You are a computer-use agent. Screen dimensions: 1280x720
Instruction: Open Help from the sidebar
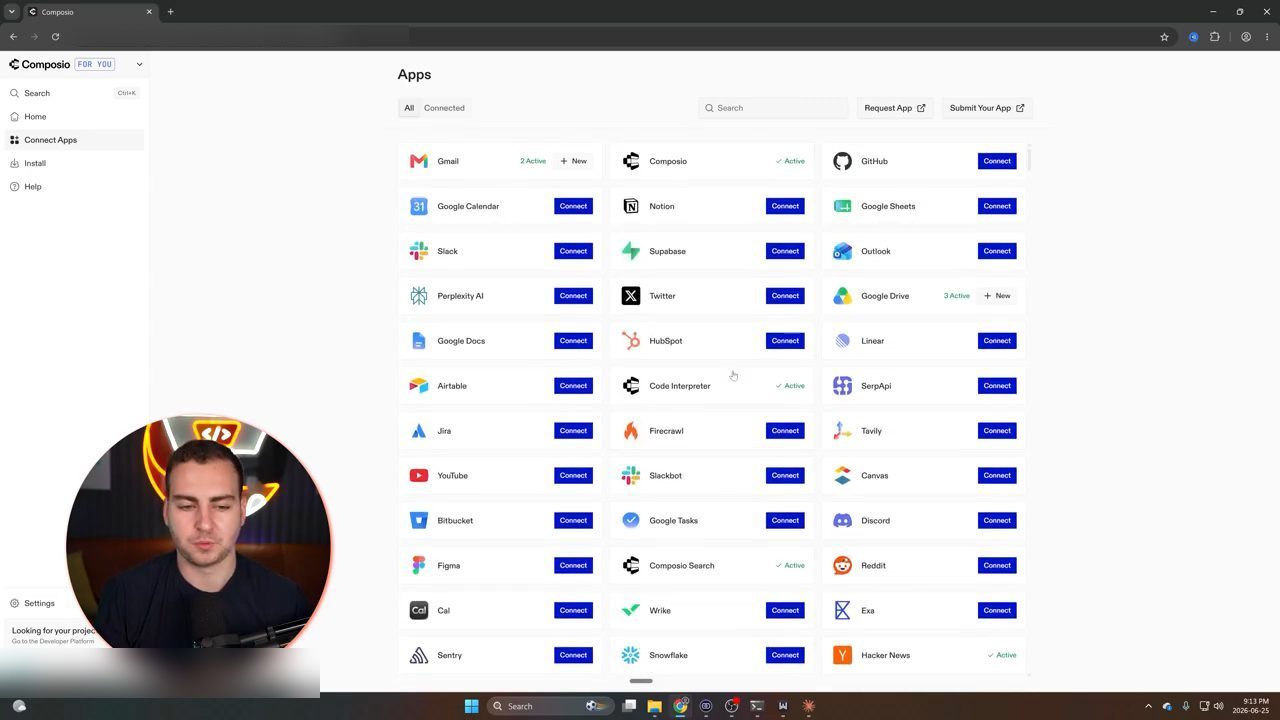click(x=75, y=187)
